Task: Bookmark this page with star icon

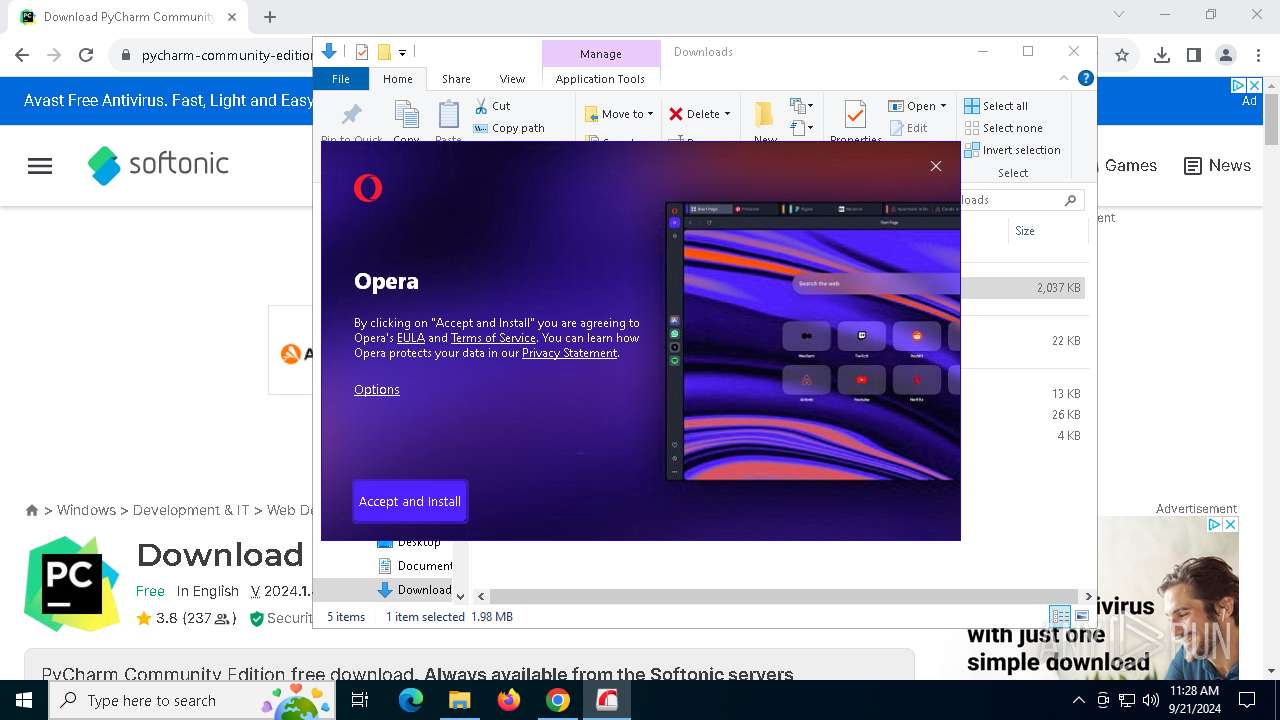Action: tap(1122, 55)
